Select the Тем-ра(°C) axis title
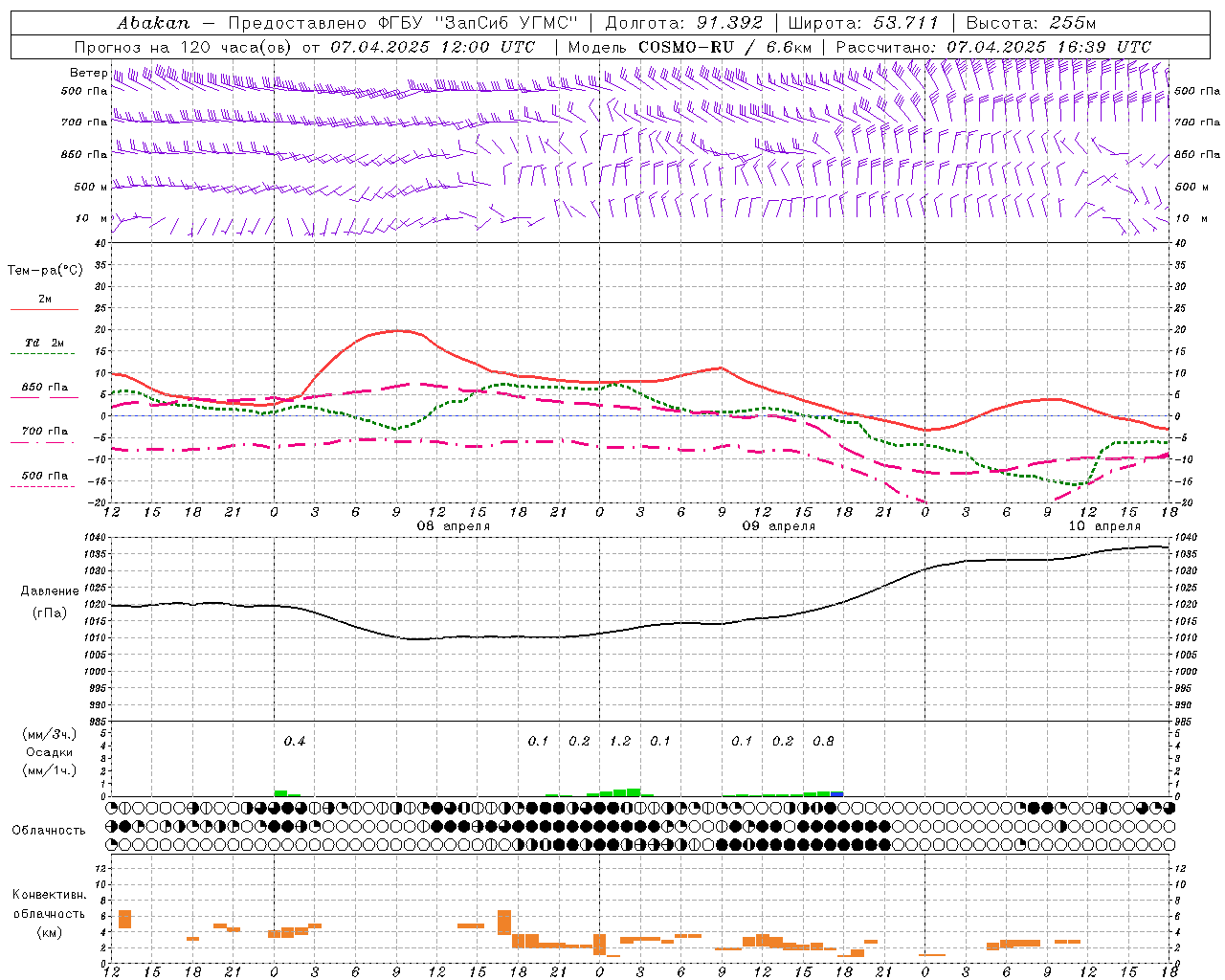This screenshot has height=980, width=1225. [x=45, y=271]
